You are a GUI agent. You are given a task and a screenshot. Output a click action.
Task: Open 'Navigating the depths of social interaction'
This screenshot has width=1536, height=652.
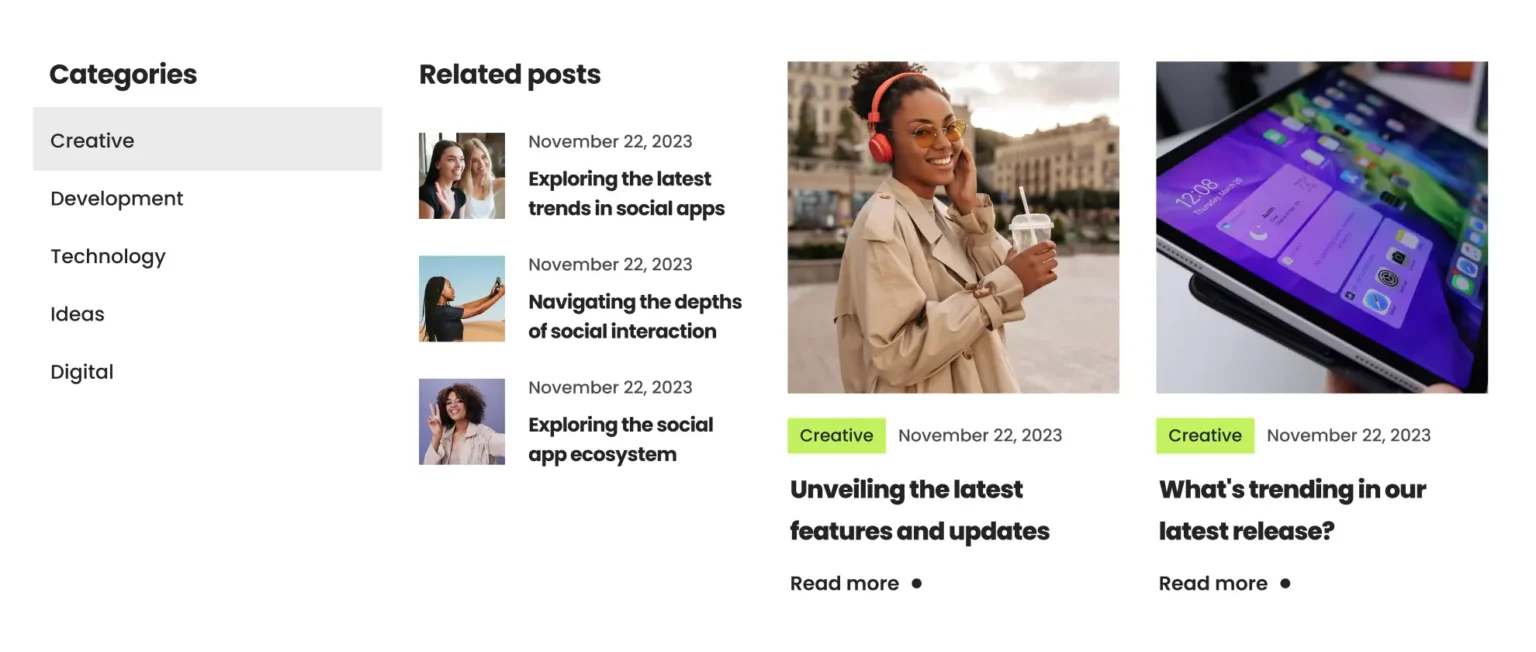tap(635, 316)
